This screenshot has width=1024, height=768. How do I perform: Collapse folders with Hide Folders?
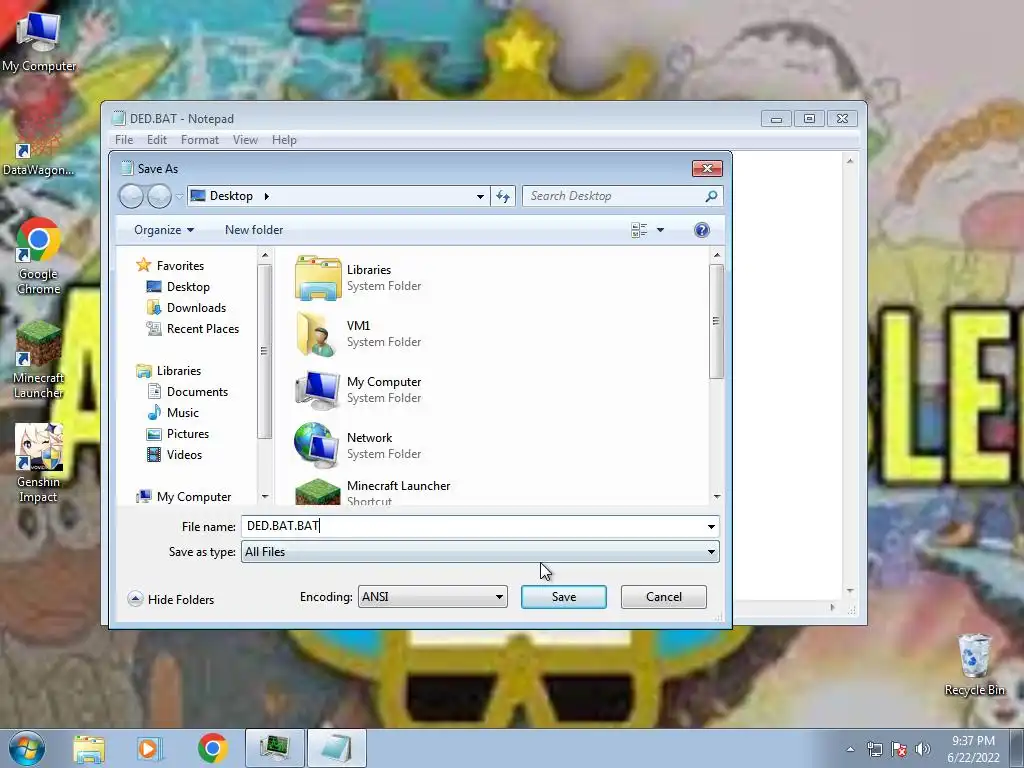(171, 600)
